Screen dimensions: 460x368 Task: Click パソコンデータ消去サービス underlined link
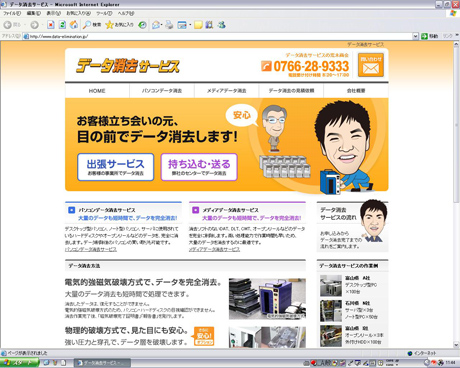coord(91,249)
